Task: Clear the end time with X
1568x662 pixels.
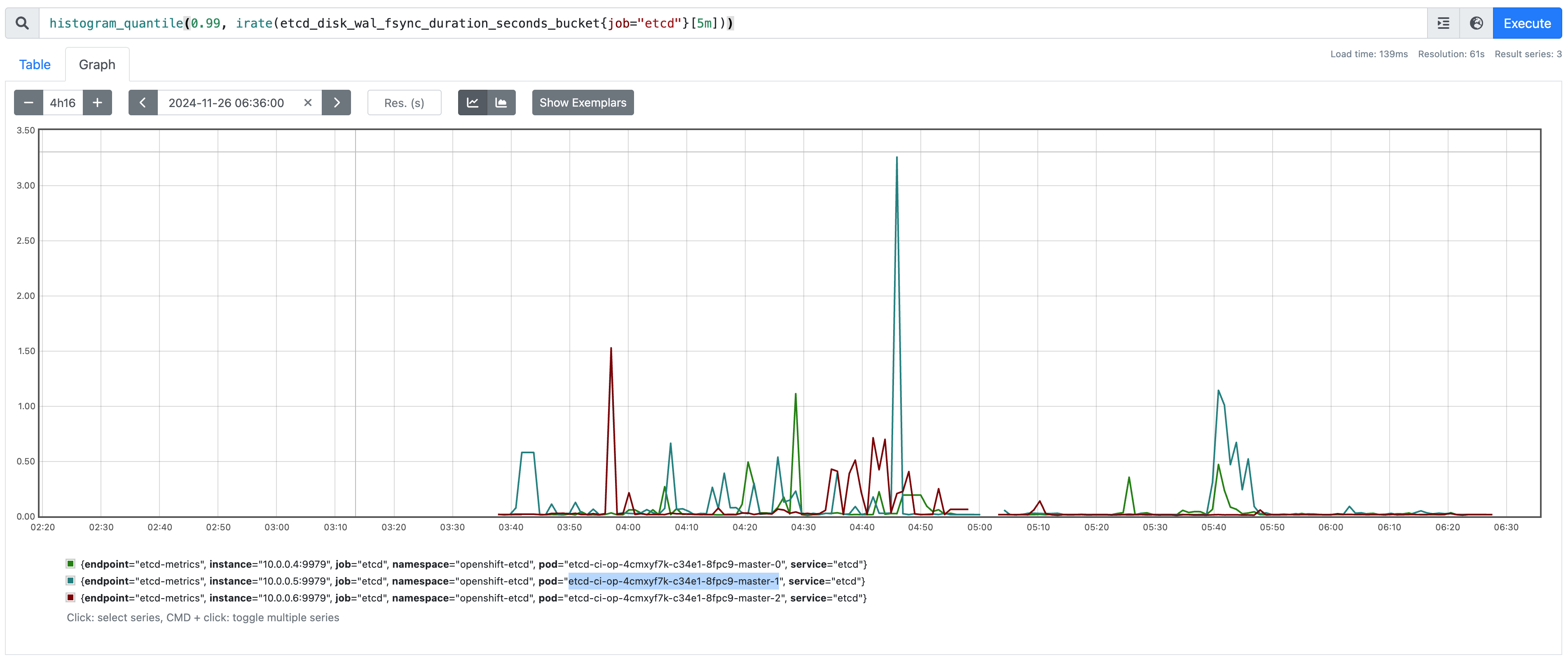Action: pos(308,103)
